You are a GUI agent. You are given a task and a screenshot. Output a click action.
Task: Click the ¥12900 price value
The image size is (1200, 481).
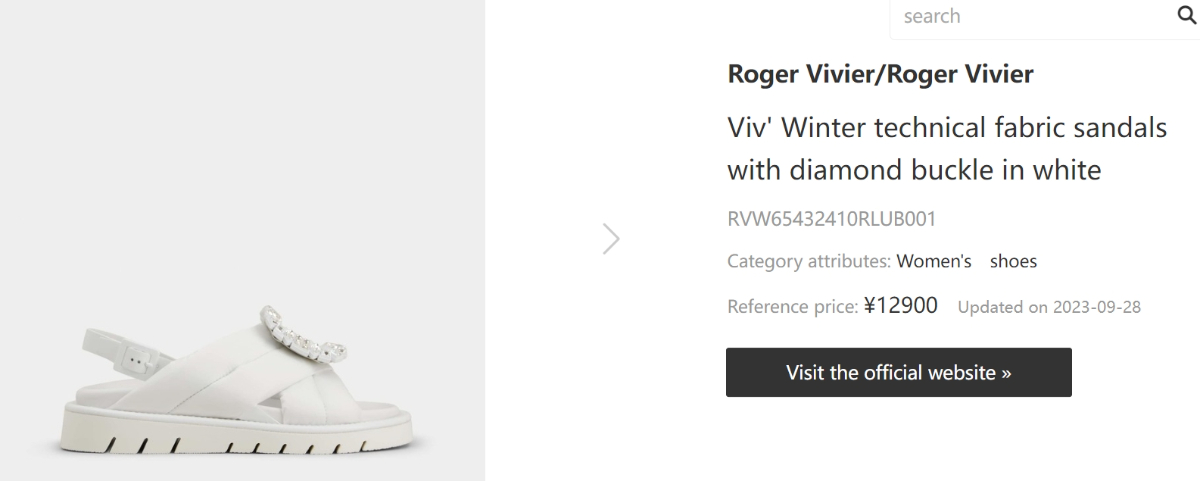point(900,306)
